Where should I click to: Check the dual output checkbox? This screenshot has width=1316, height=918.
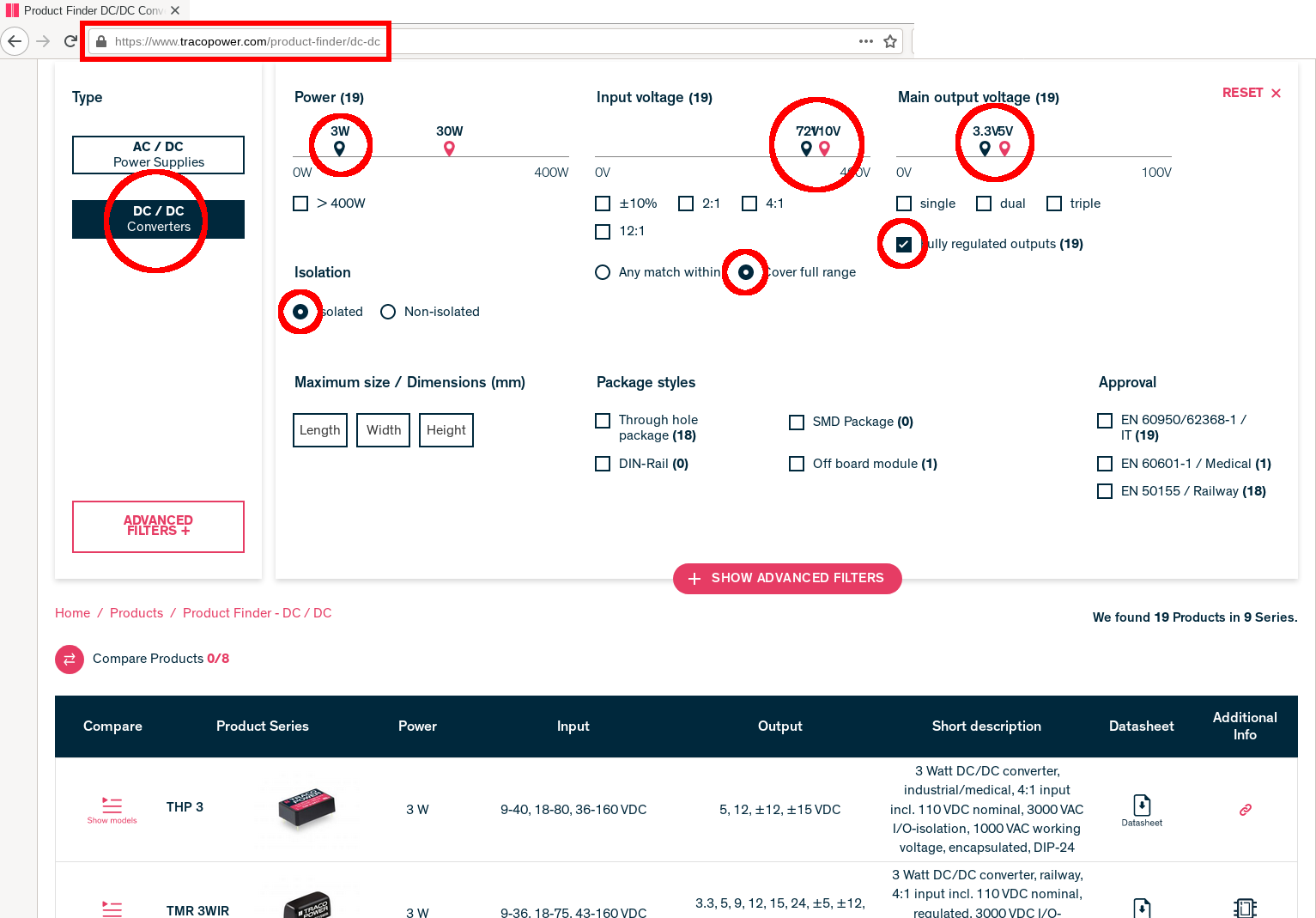(984, 204)
